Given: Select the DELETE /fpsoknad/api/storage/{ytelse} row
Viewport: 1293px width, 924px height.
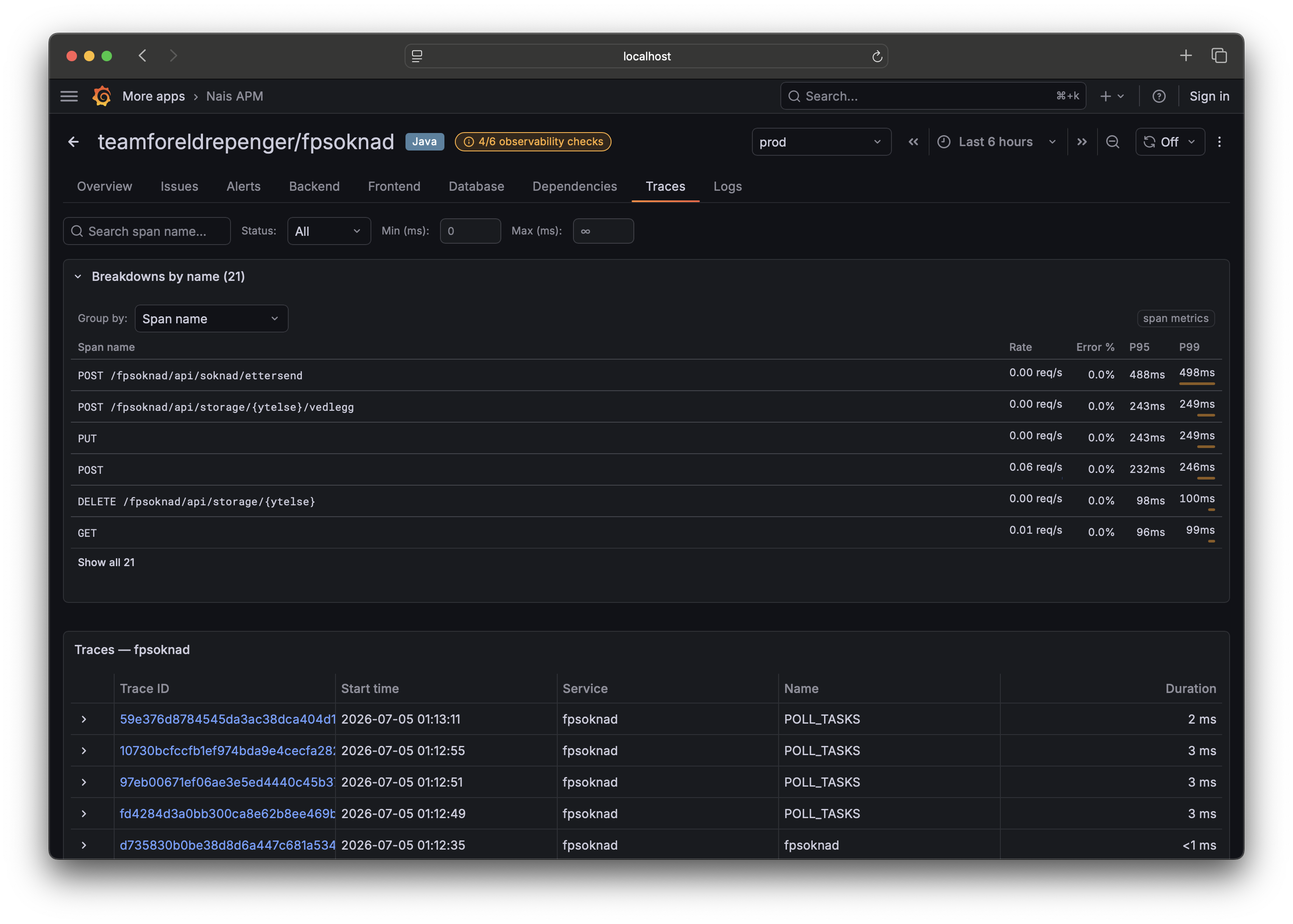Looking at the screenshot, I should pyautogui.click(x=646, y=500).
